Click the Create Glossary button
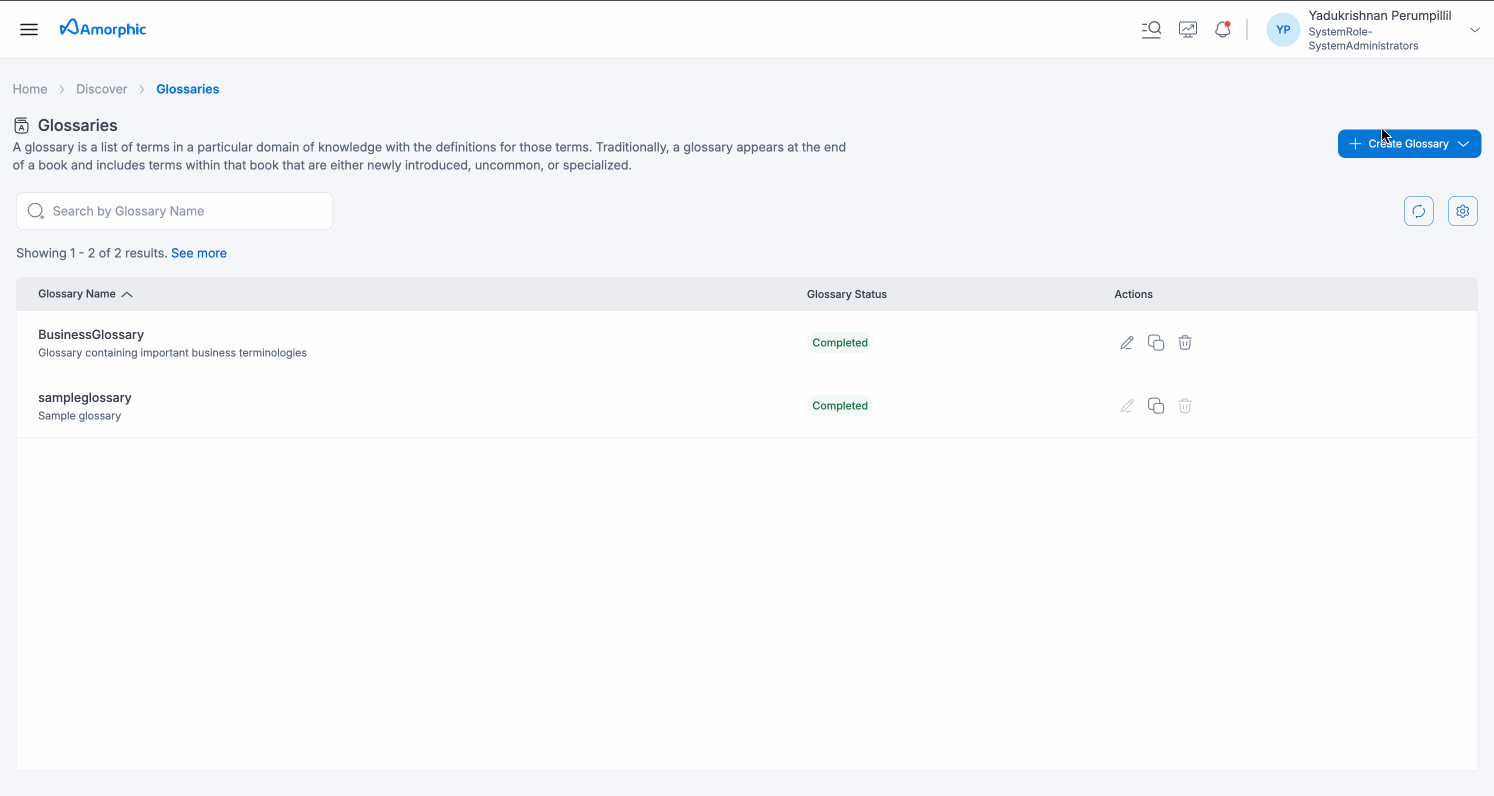 tap(1405, 143)
